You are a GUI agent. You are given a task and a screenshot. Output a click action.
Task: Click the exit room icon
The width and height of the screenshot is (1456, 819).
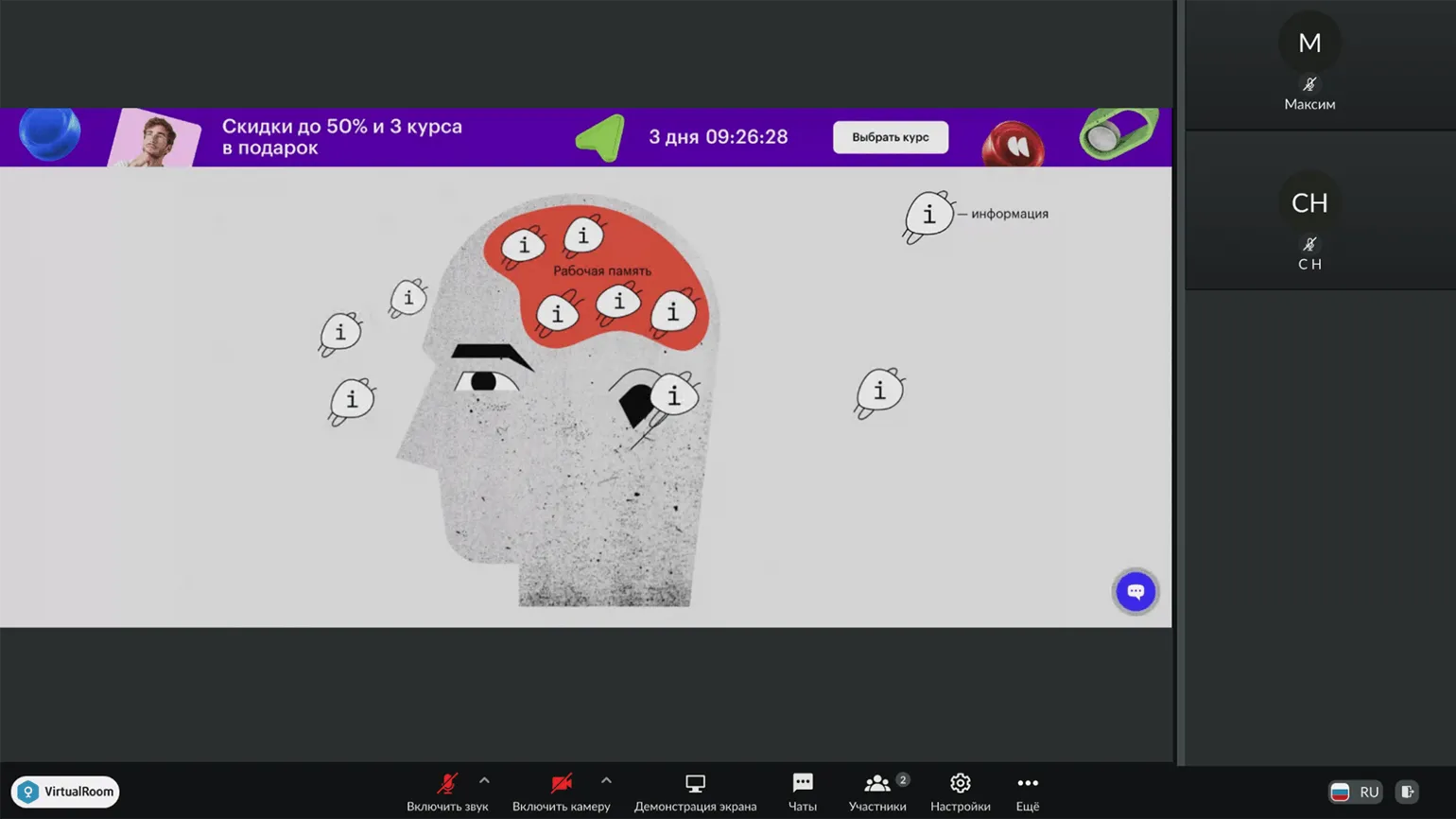pyautogui.click(x=1408, y=793)
